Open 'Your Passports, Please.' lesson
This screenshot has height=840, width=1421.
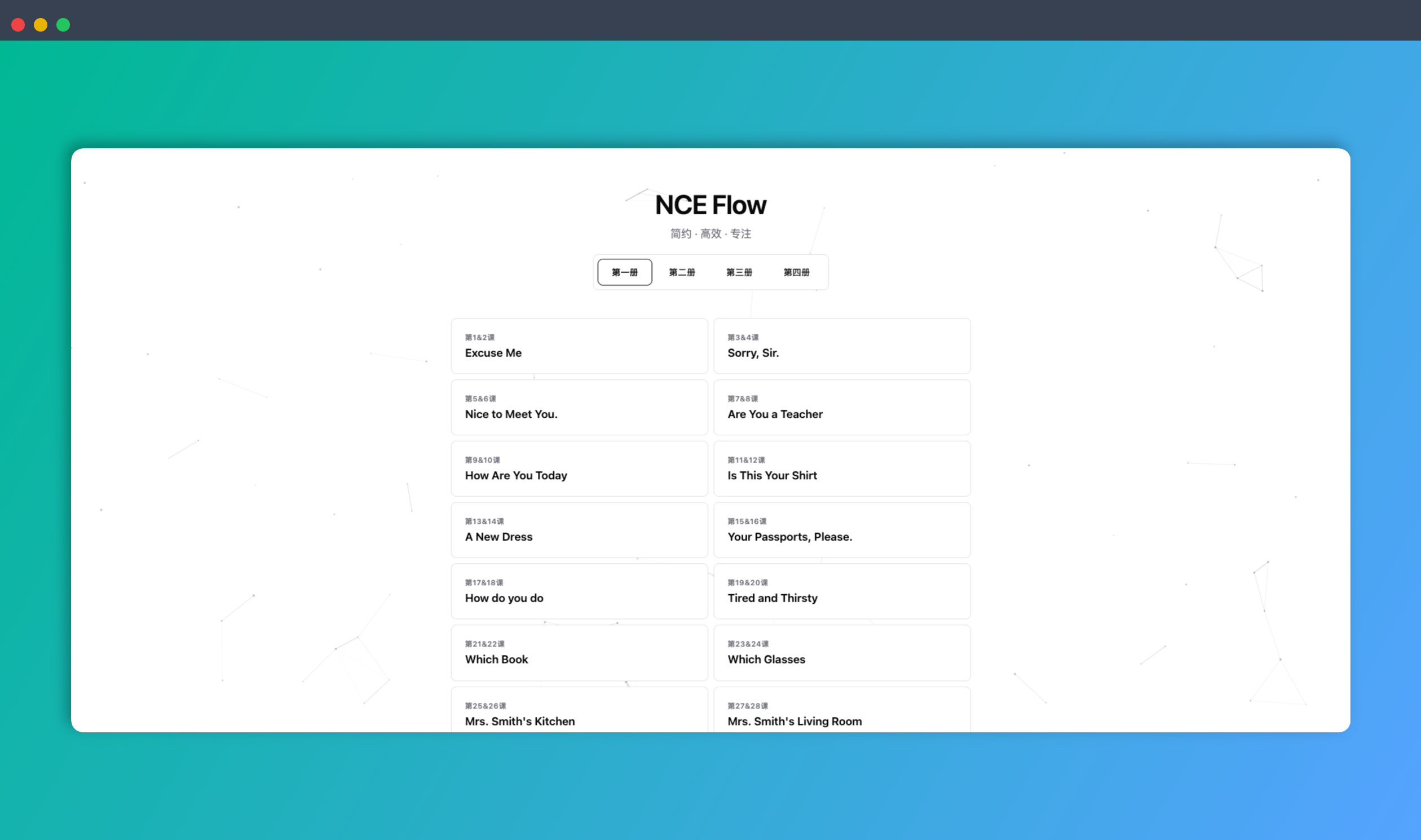tap(842, 530)
